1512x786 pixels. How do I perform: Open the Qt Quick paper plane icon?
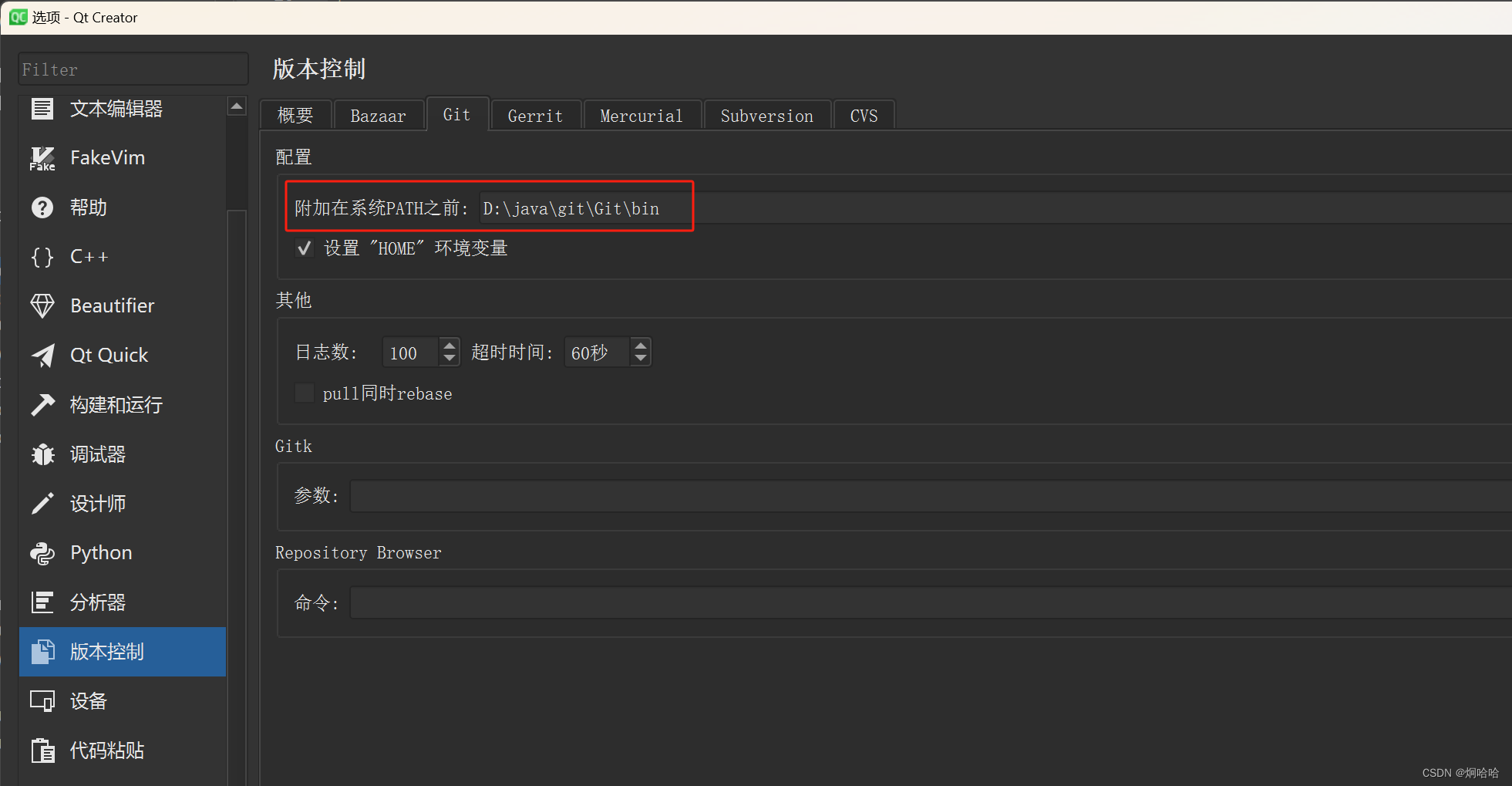pyautogui.click(x=42, y=356)
